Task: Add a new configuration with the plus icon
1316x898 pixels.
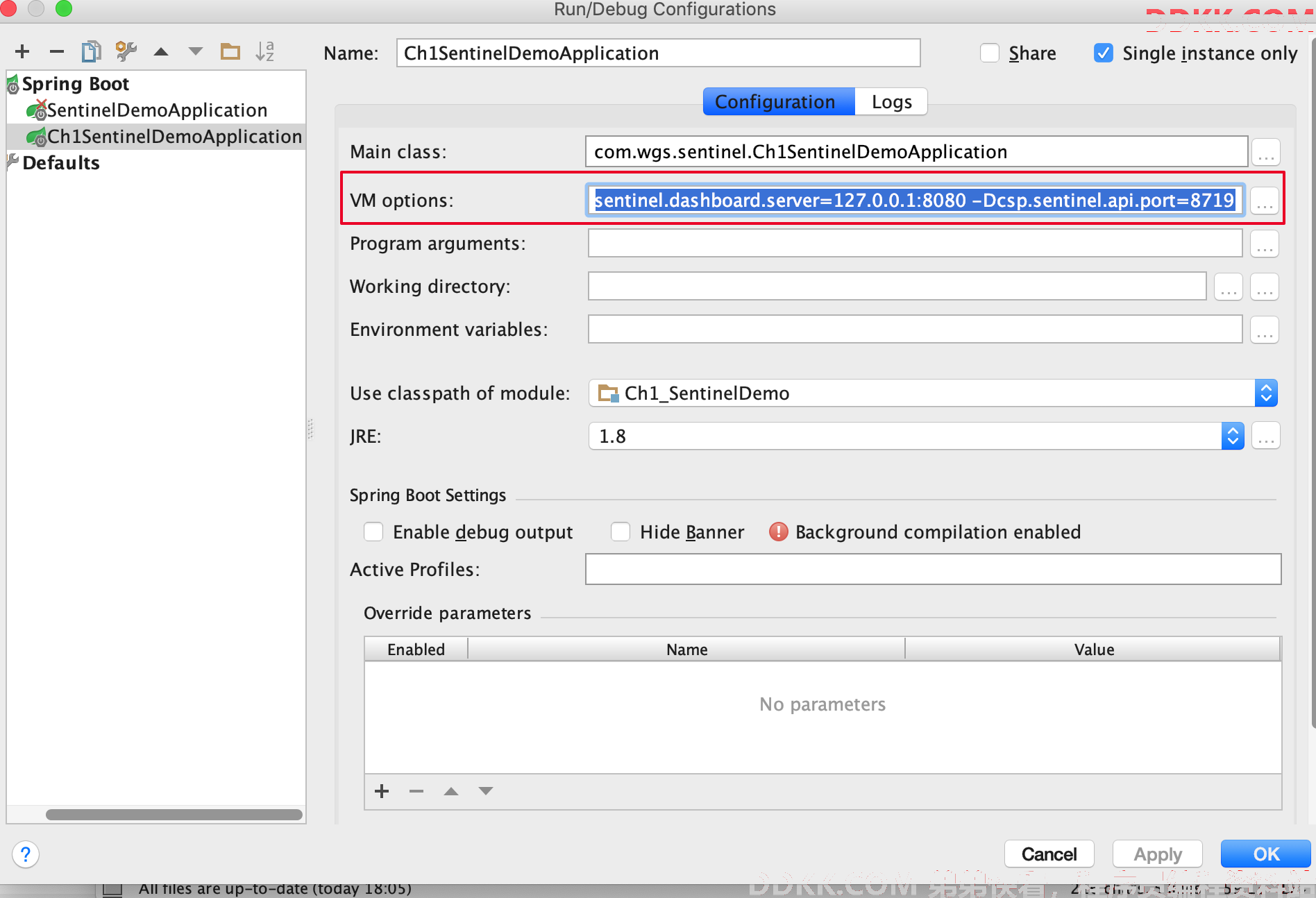Action: (22, 51)
